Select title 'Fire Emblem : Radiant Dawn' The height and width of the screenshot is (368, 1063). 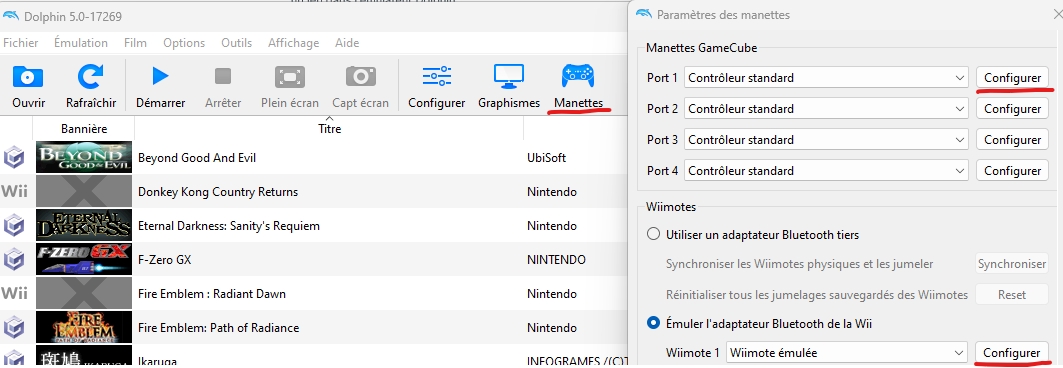pyautogui.click(x=212, y=293)
